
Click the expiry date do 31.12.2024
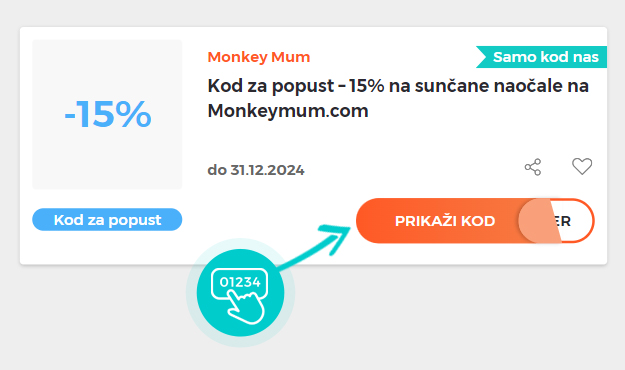click(256, 170)
